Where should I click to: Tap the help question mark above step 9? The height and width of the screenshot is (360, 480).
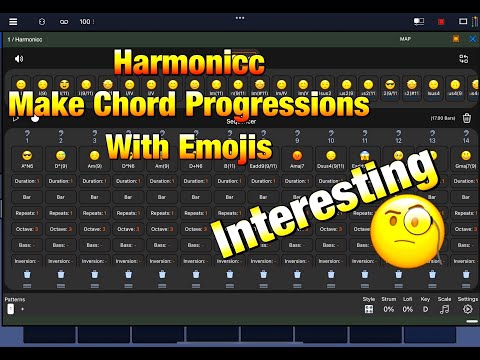297,133
